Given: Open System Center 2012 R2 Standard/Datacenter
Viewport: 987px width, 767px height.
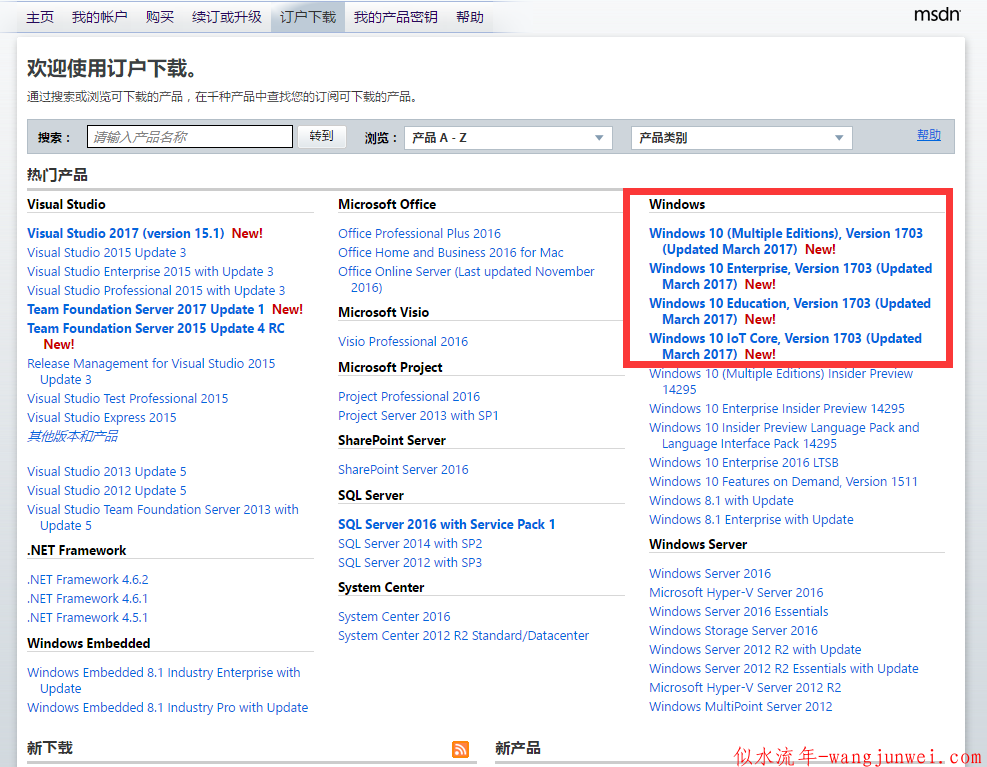Looking at the screenshot, I should [463, 635].
